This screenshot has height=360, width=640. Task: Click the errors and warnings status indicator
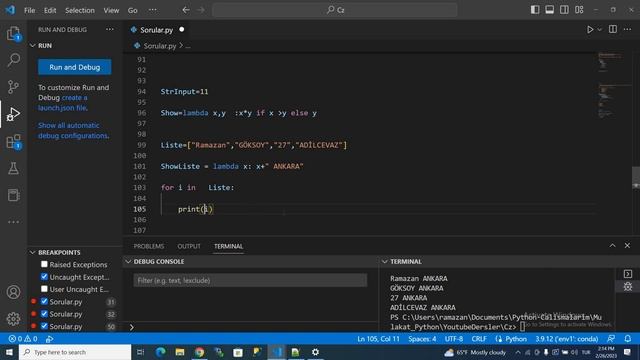23,339
